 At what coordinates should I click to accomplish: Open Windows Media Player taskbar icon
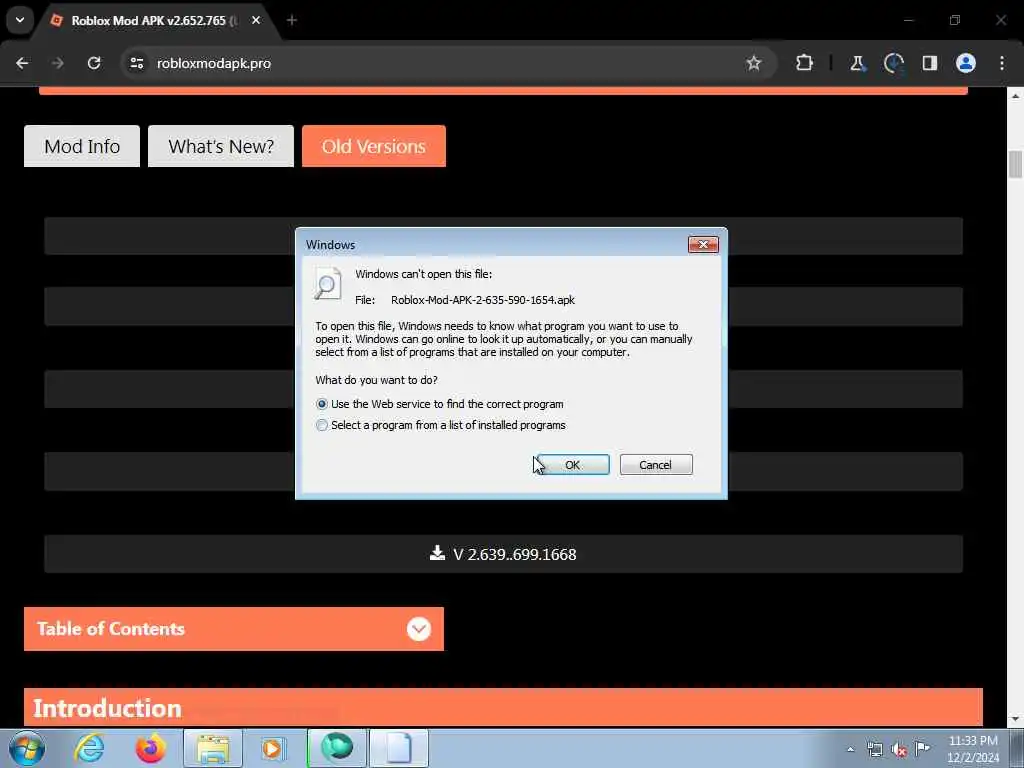[272, 748]
